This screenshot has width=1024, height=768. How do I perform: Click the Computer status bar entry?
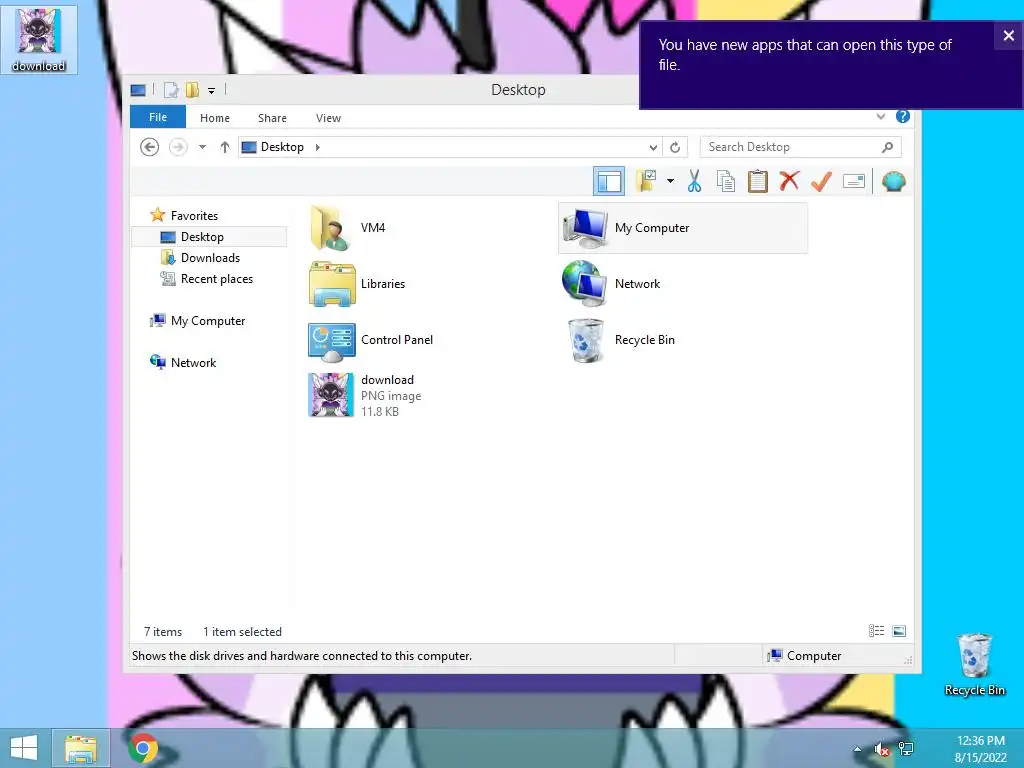coord(805,656)
